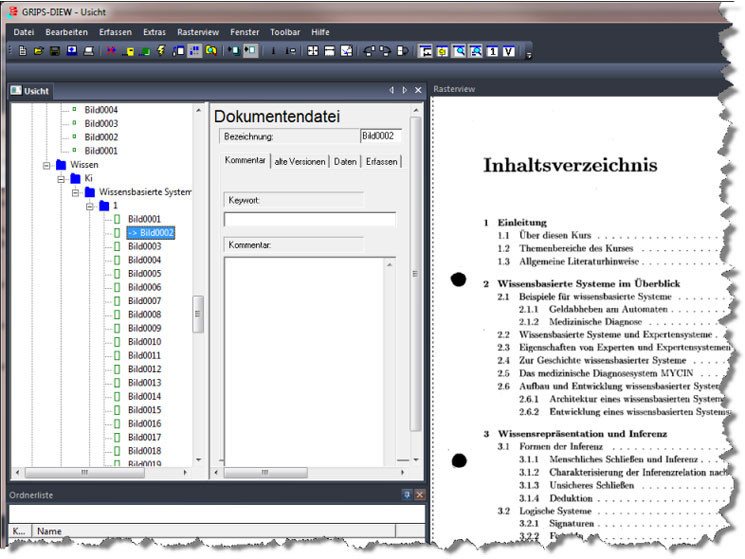Click the printer toolbar icon
Viewport: 745px width, 559px height.
tap(88, 50)
